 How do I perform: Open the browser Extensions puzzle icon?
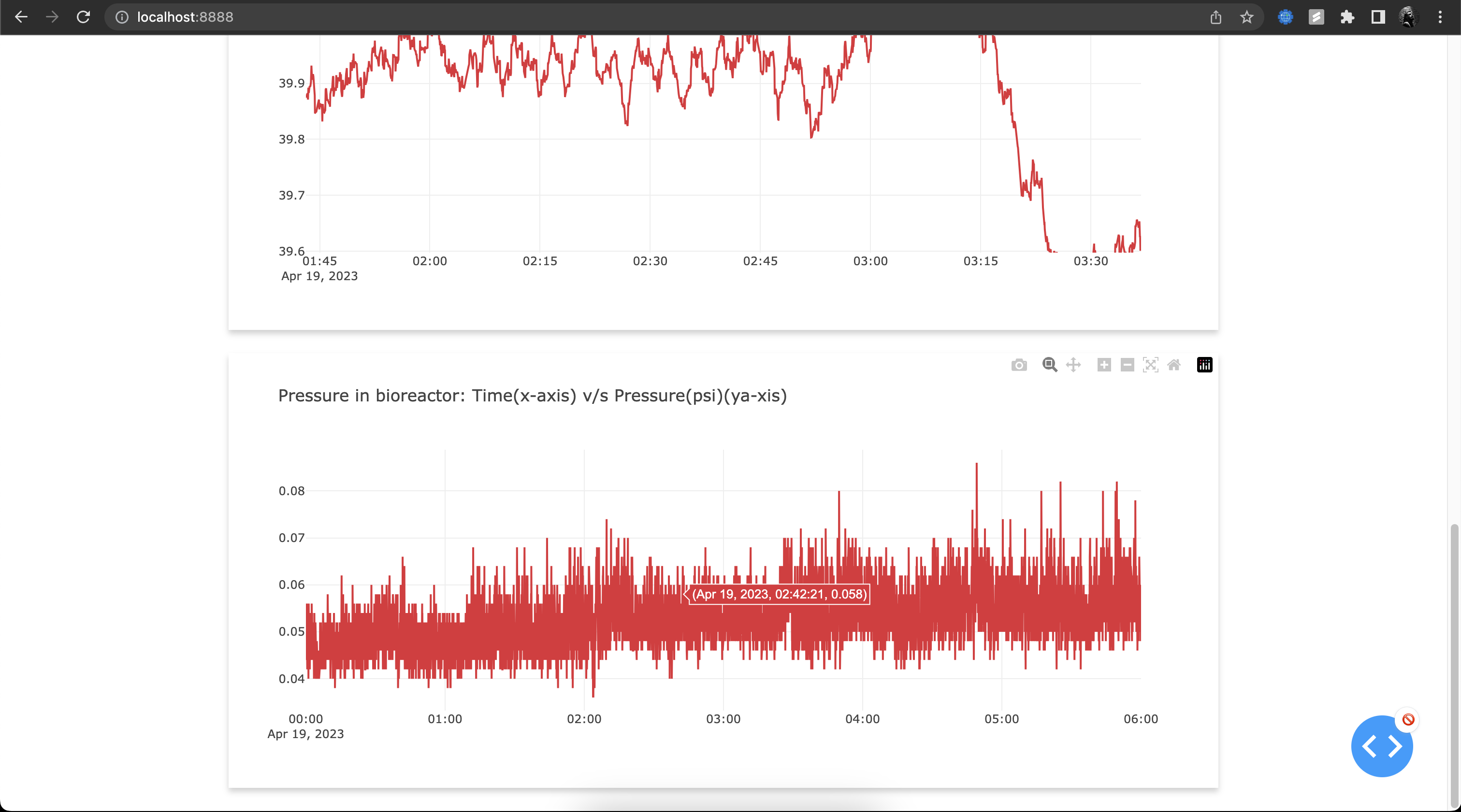[1347, 17]
